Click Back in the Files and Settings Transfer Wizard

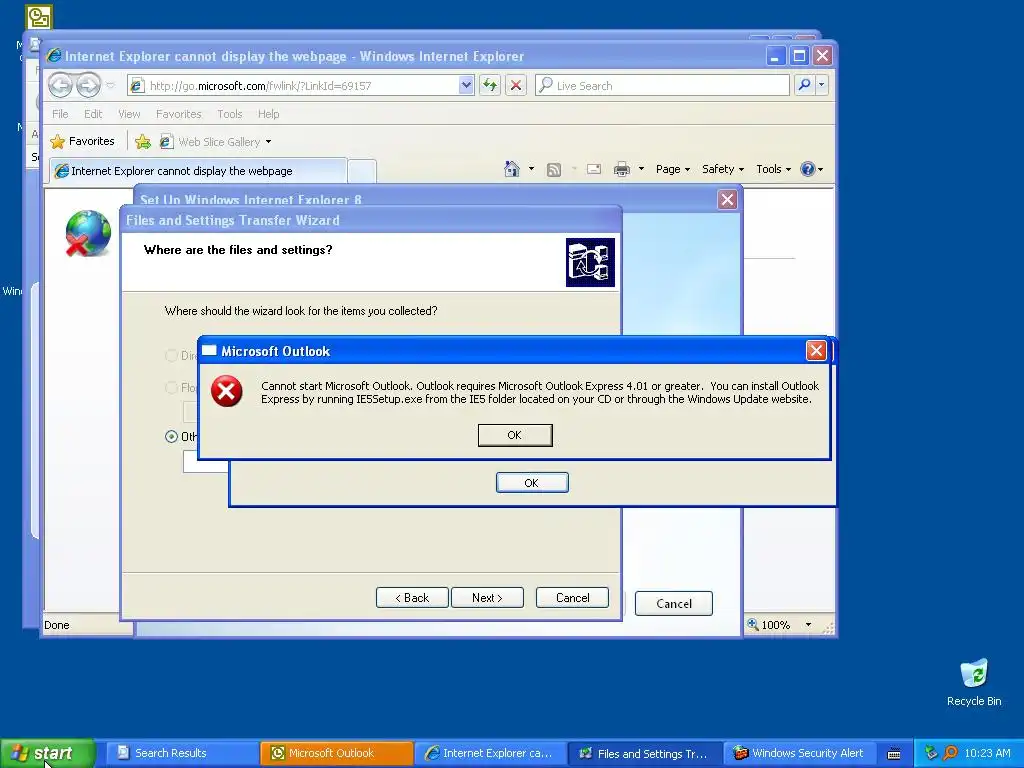[412, 598]
